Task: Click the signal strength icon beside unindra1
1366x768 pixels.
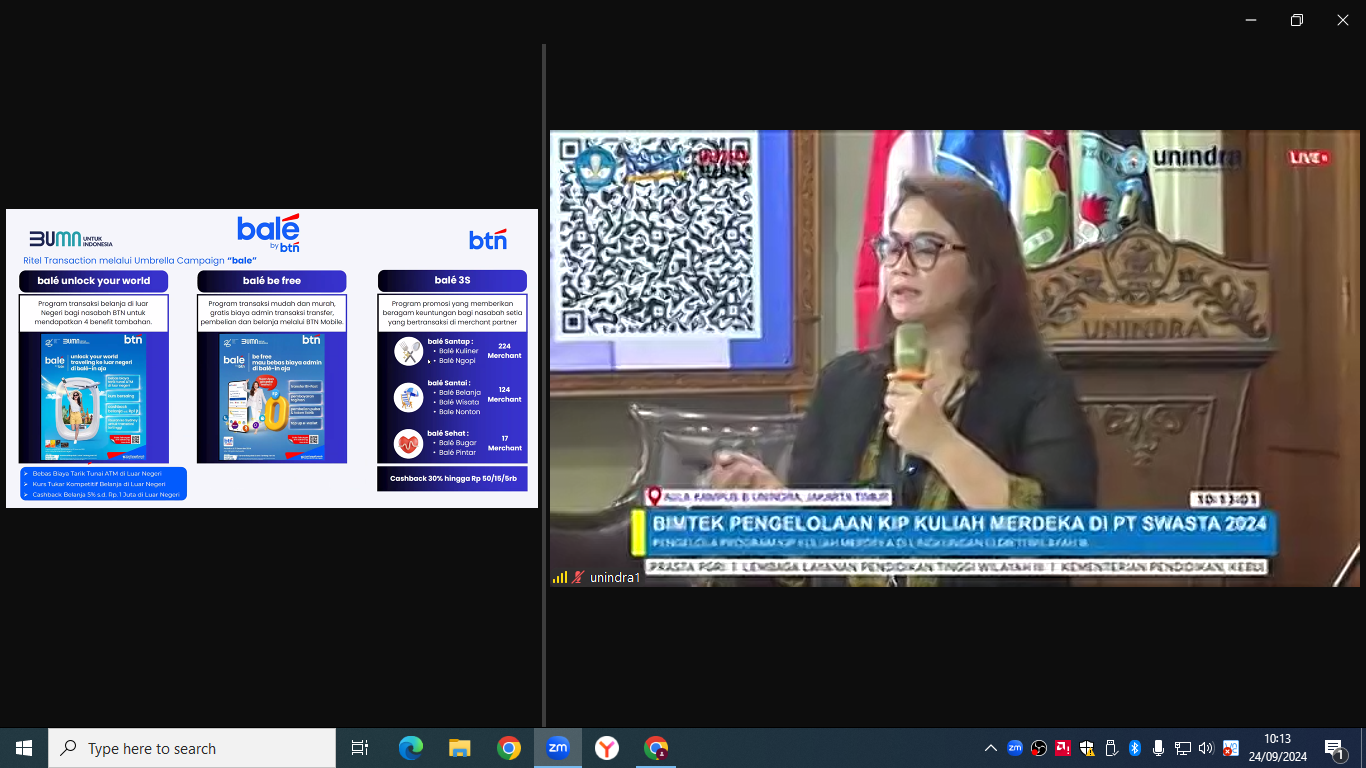Action: click(x=560, y=577)
